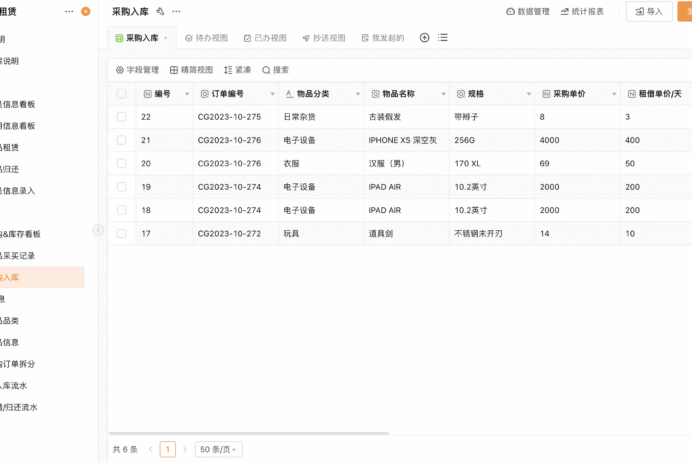Open 规格 column dropdown arrow
The width and height of the screenshot is (692, 463).
click(529, 94)
